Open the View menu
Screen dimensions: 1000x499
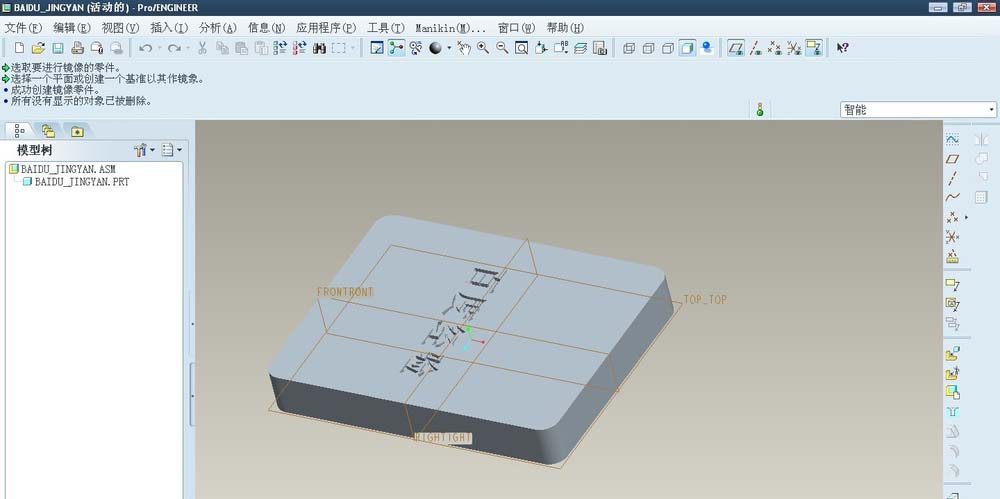click(121, 27)
